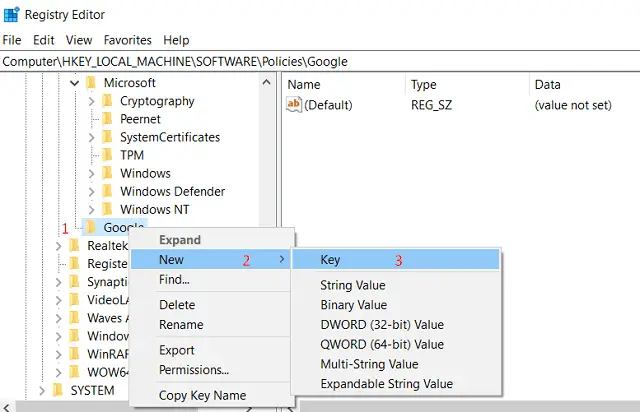Viewport: 640px width, 412px height.
Task: Select Find... in the context menu
Action: click(x=174, y=280)
